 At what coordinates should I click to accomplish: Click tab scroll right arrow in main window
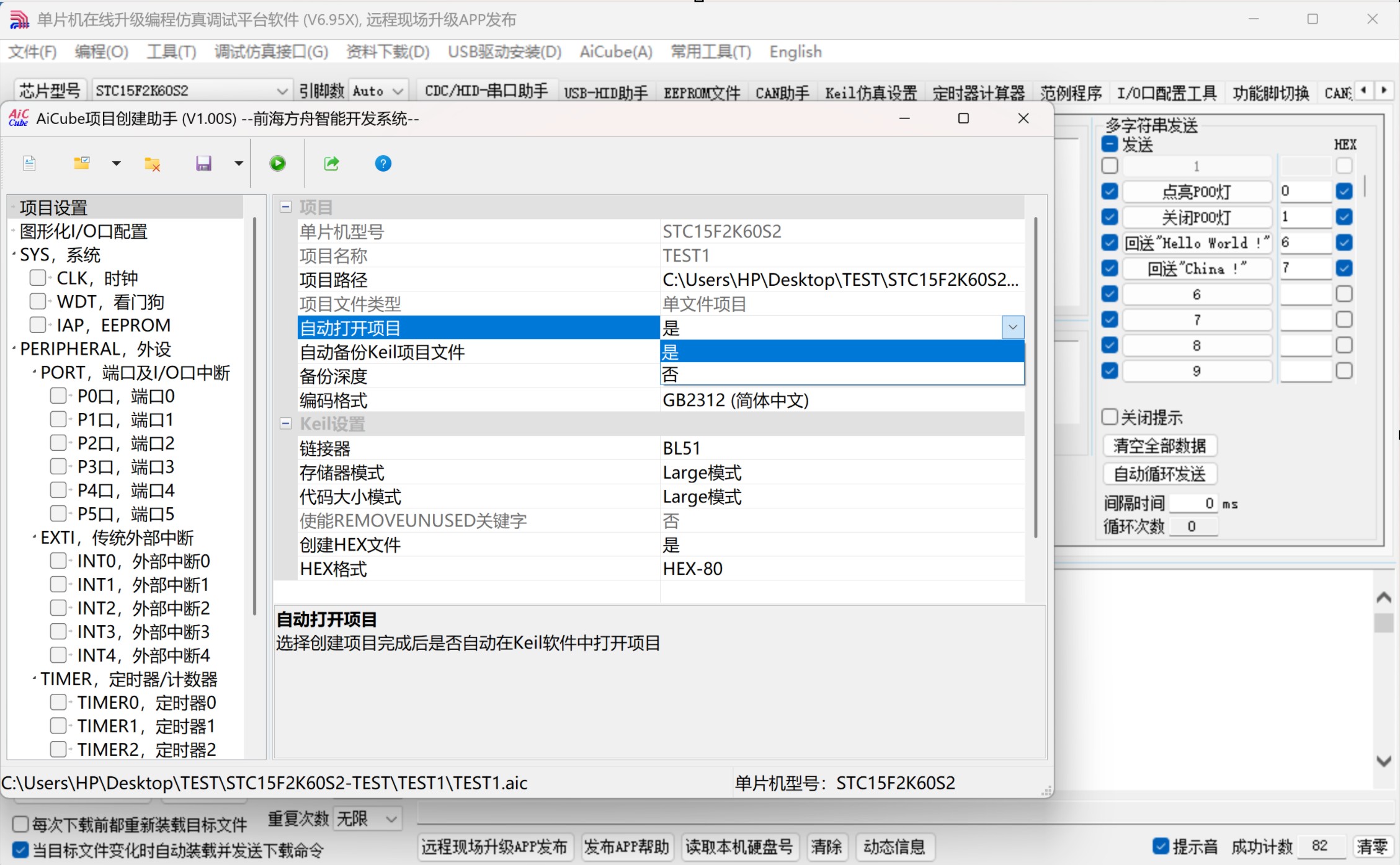tap(1384, 91)
